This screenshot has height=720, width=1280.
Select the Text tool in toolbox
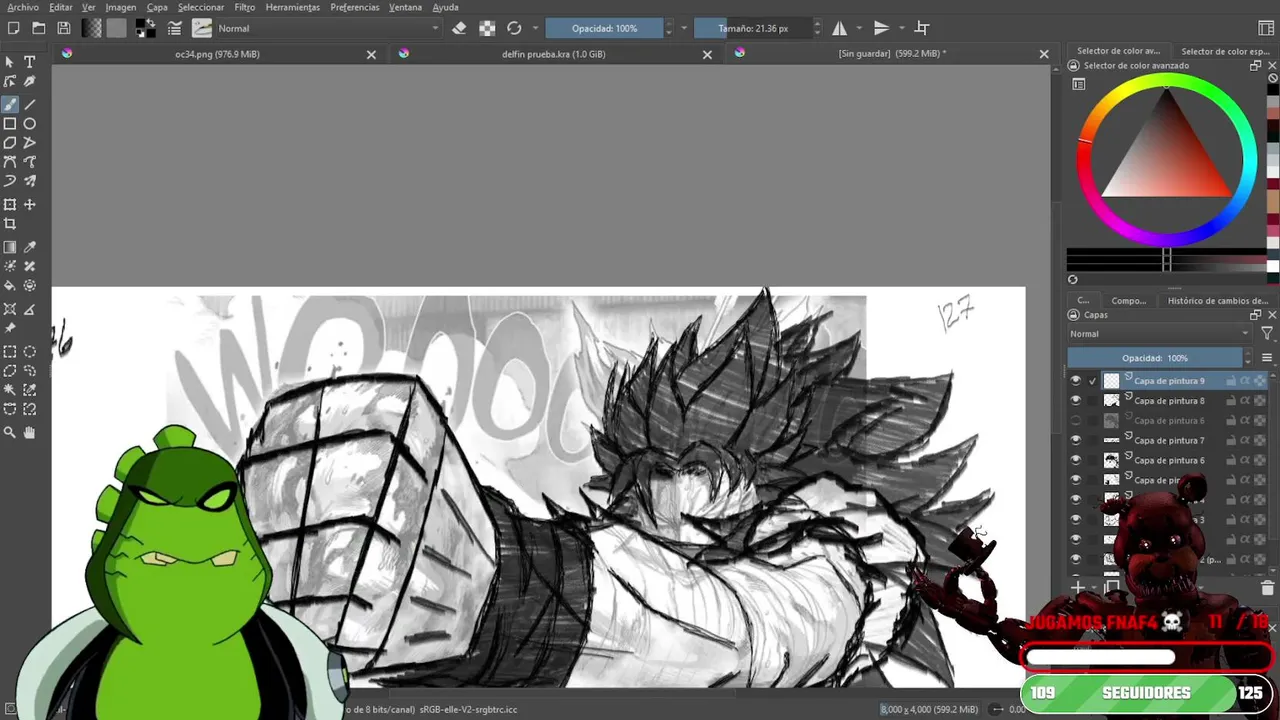tap(30, 62)
